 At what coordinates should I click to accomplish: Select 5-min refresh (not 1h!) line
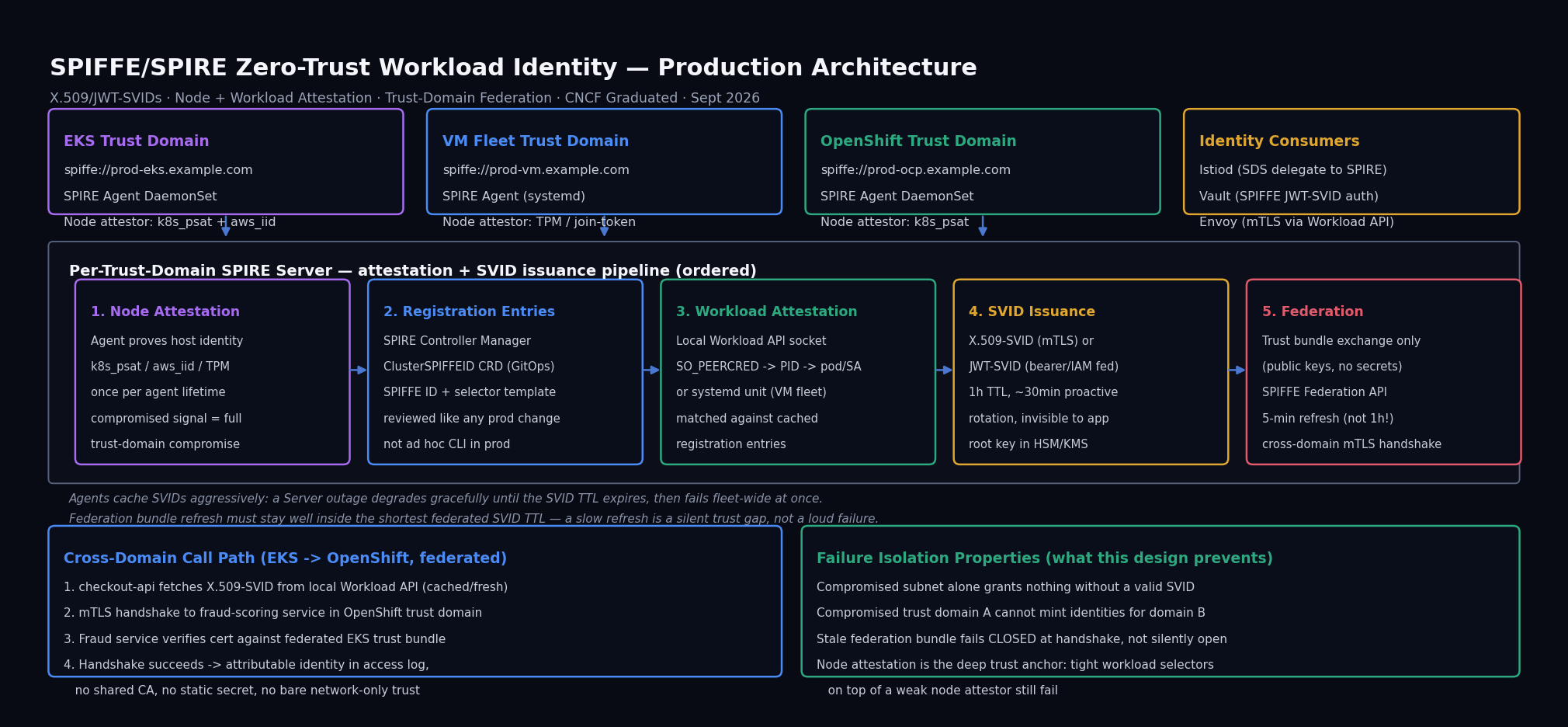pyautogui.click(x=1327, y=419)
